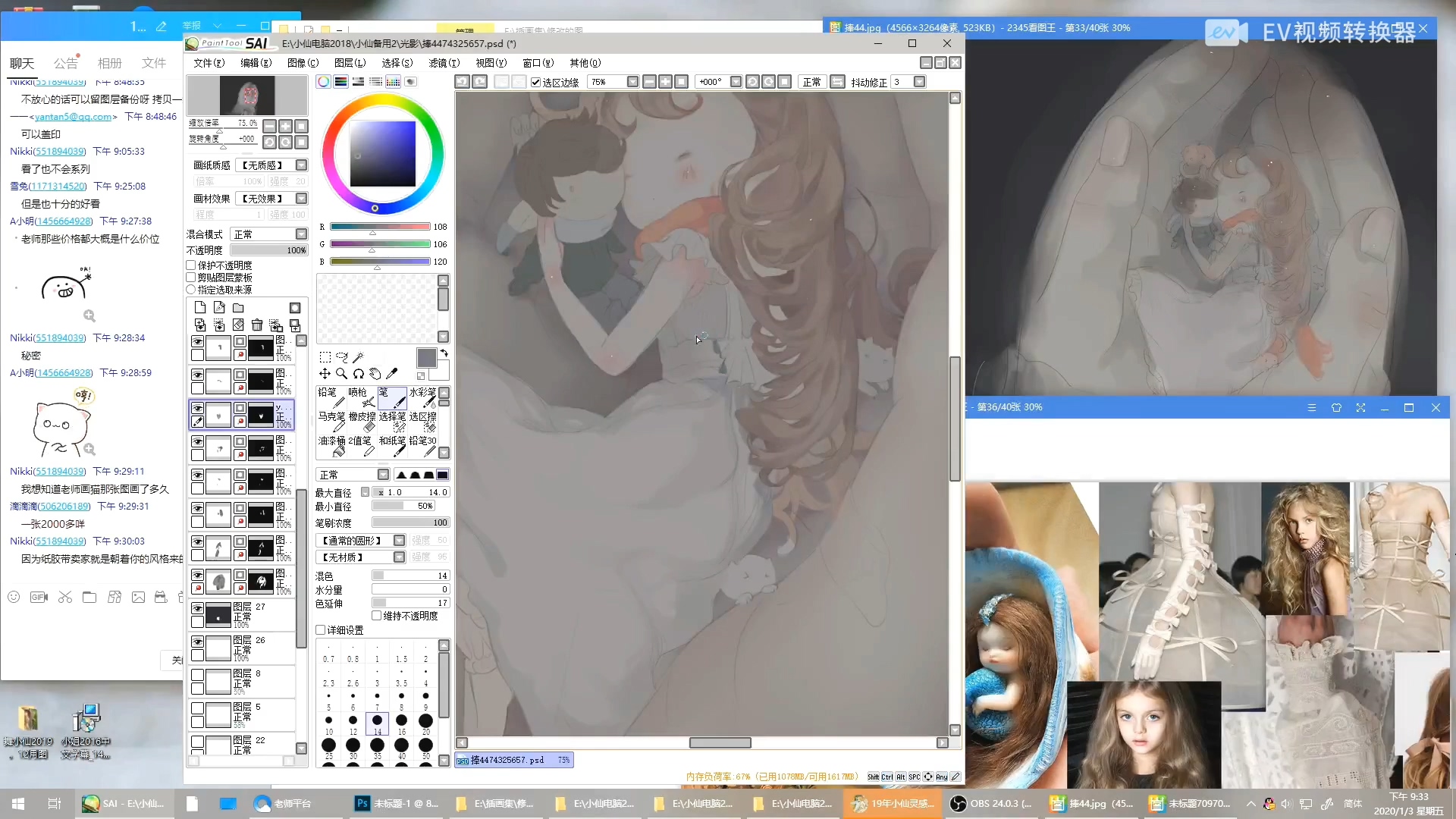Click the Undo arrow in SAI toolbar
Image resolution: width=1456 pixels, height=819 pixels.
462,82
